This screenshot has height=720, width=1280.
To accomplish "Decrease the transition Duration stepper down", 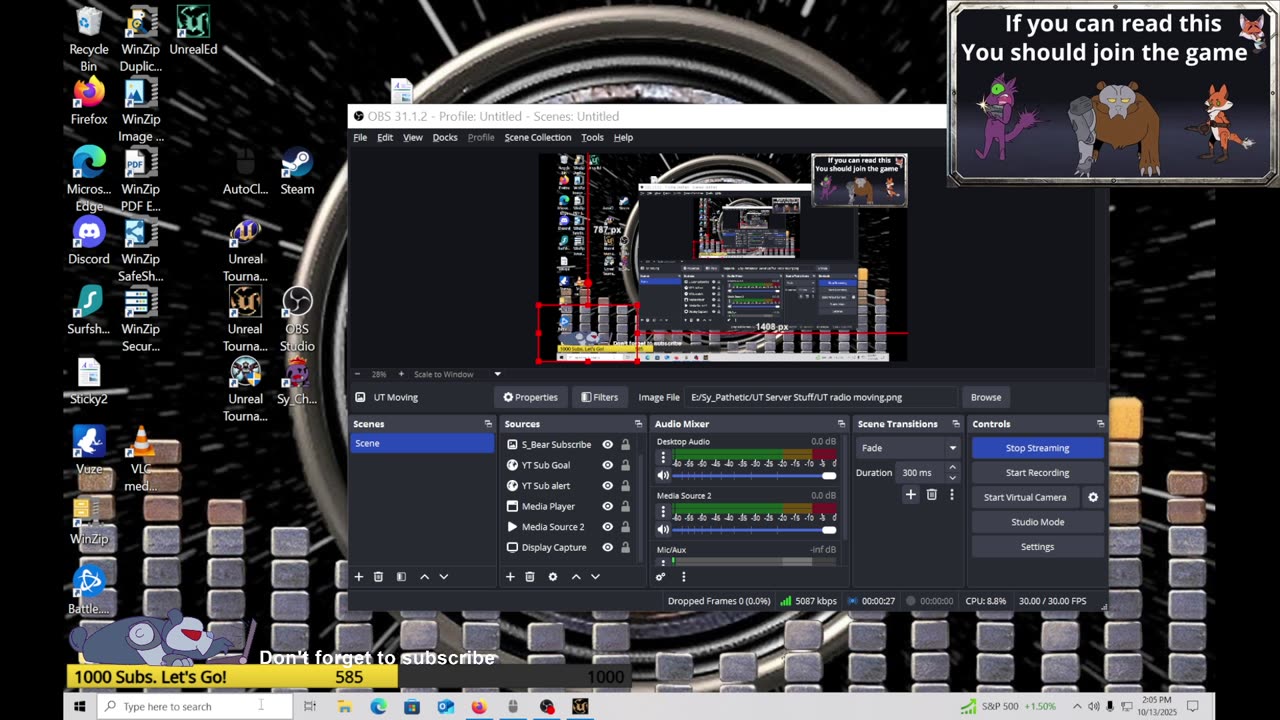I will pos(952,477).
